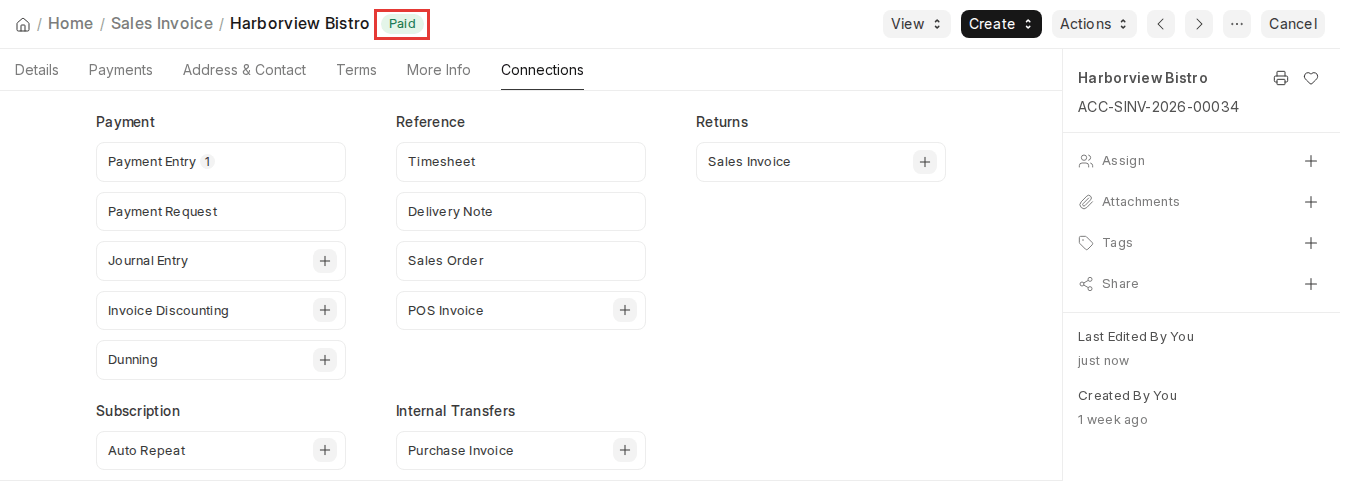Viewport: 1350px width, 481px height.
Task: Click the Attachments label in sidebar
Action: (x=1141, y=202)
